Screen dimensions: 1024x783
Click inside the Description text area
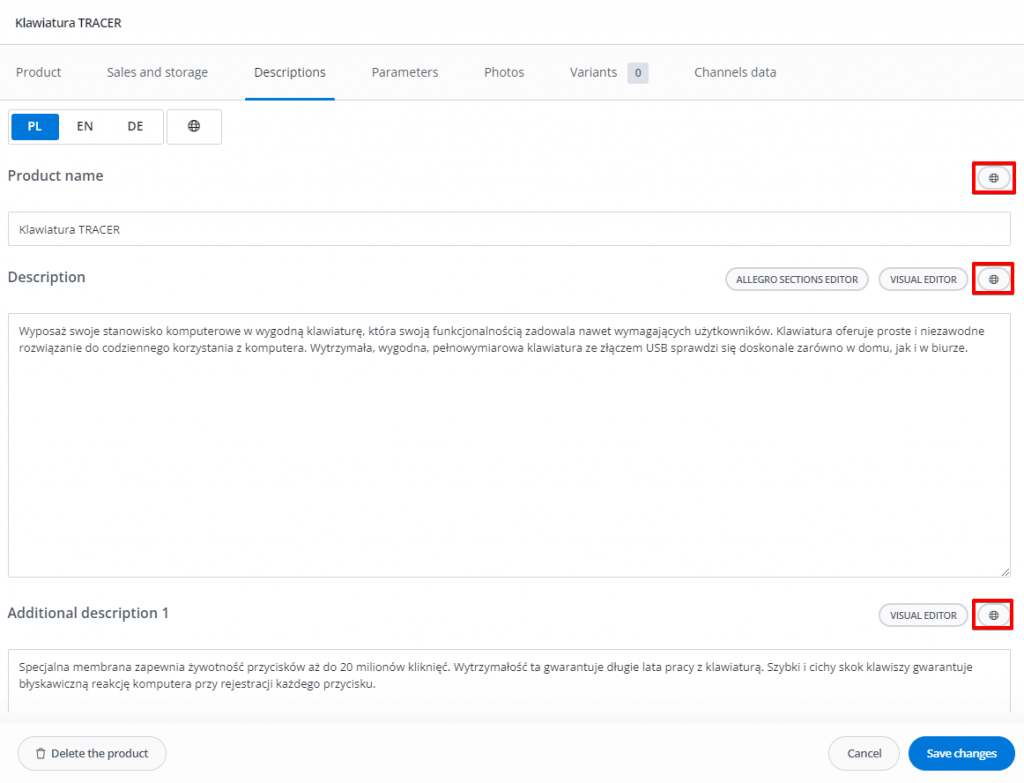[509, 445]
